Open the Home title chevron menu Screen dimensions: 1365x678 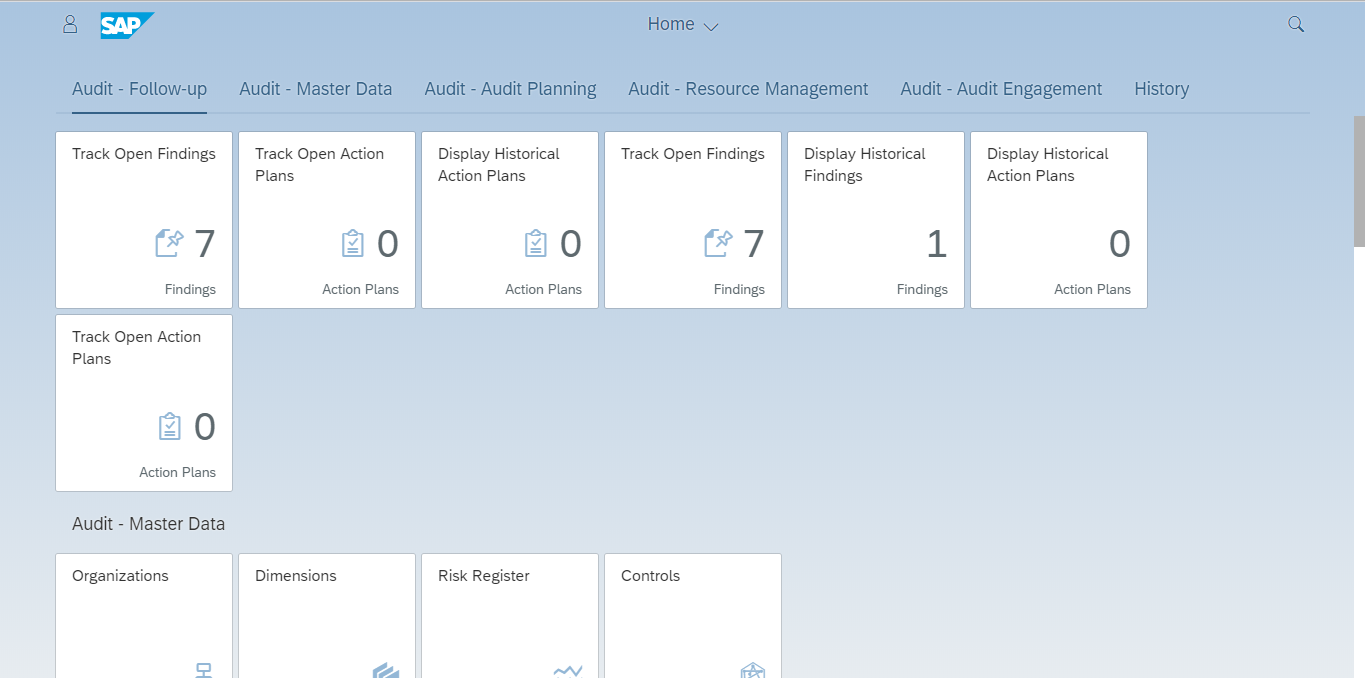[x=710, y=26]
